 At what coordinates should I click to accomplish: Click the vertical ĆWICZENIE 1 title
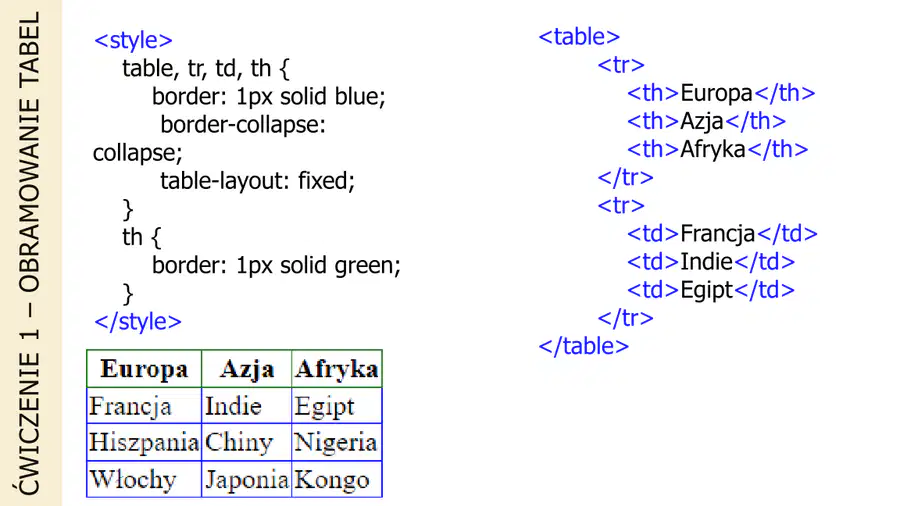[x=30, y=253]
